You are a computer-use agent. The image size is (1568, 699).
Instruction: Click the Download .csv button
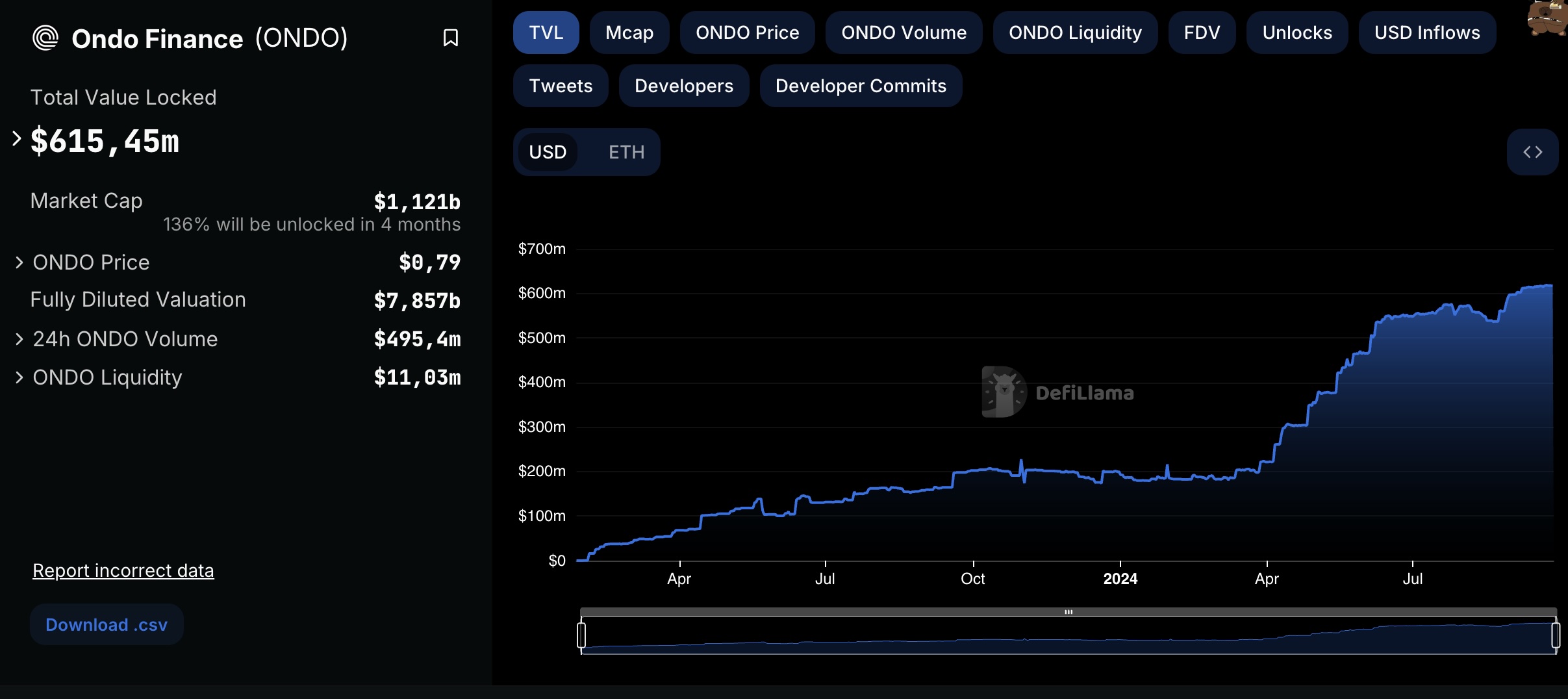(107, 624)
